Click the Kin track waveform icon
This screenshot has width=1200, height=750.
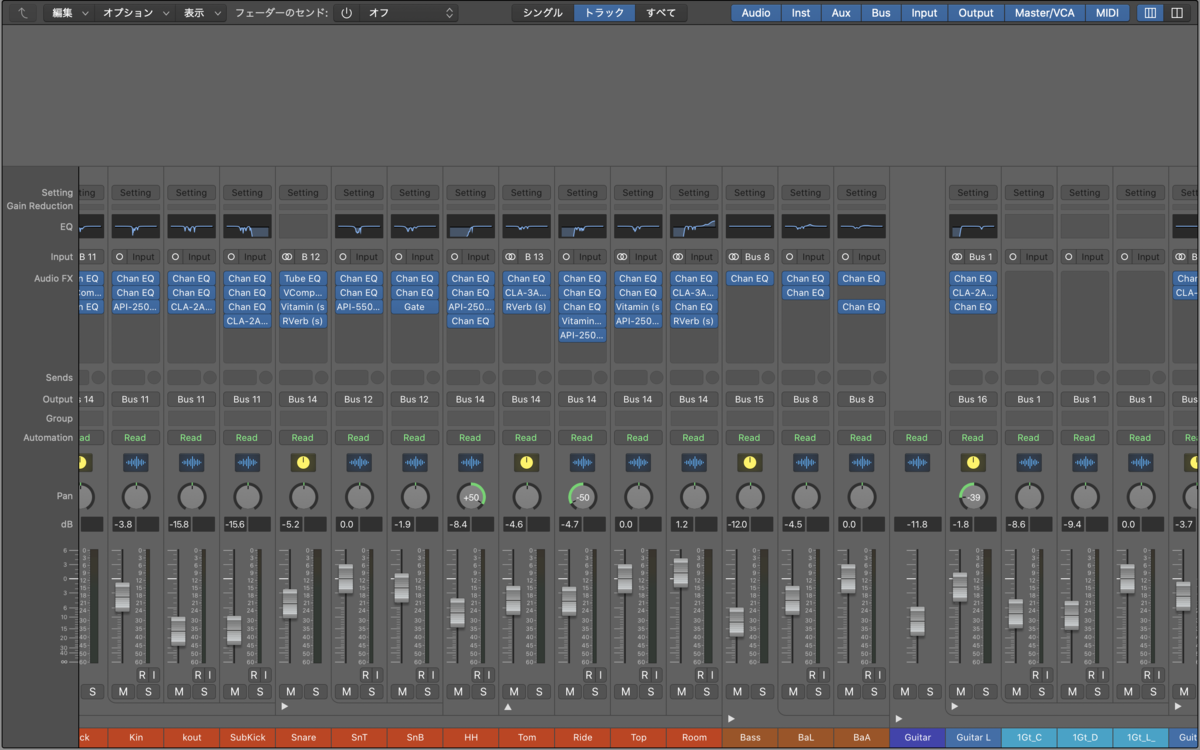point(135,463)
